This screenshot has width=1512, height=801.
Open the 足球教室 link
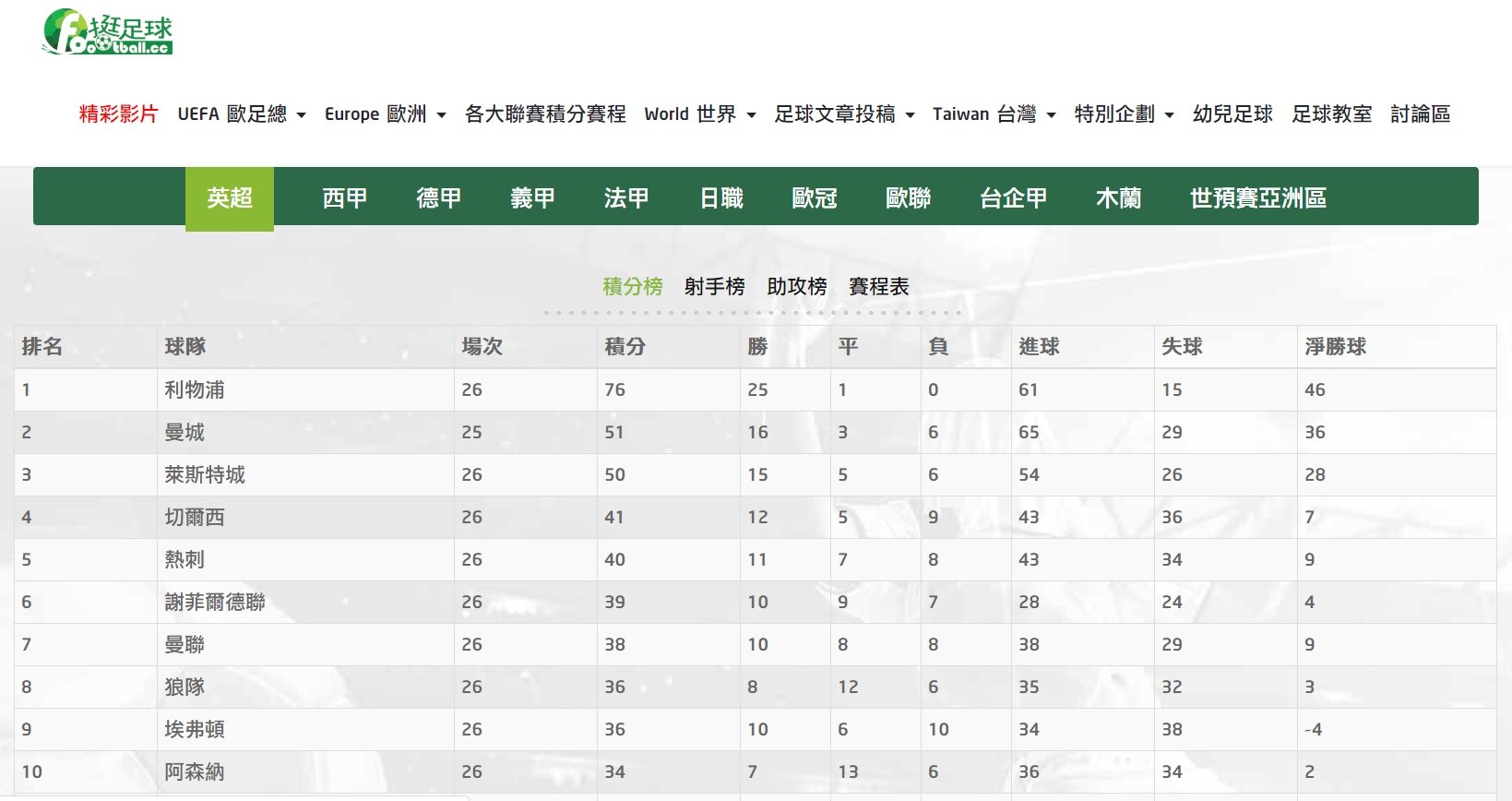(1332, 114)
